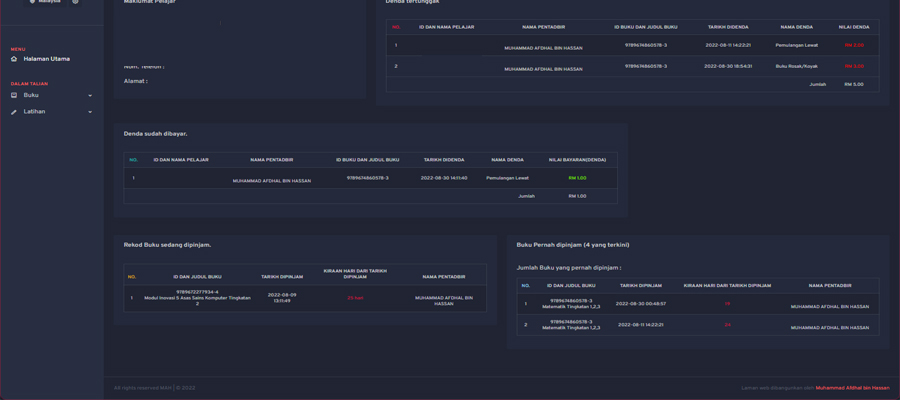Expand the Latihan dropdown arrow

(90, 112)
